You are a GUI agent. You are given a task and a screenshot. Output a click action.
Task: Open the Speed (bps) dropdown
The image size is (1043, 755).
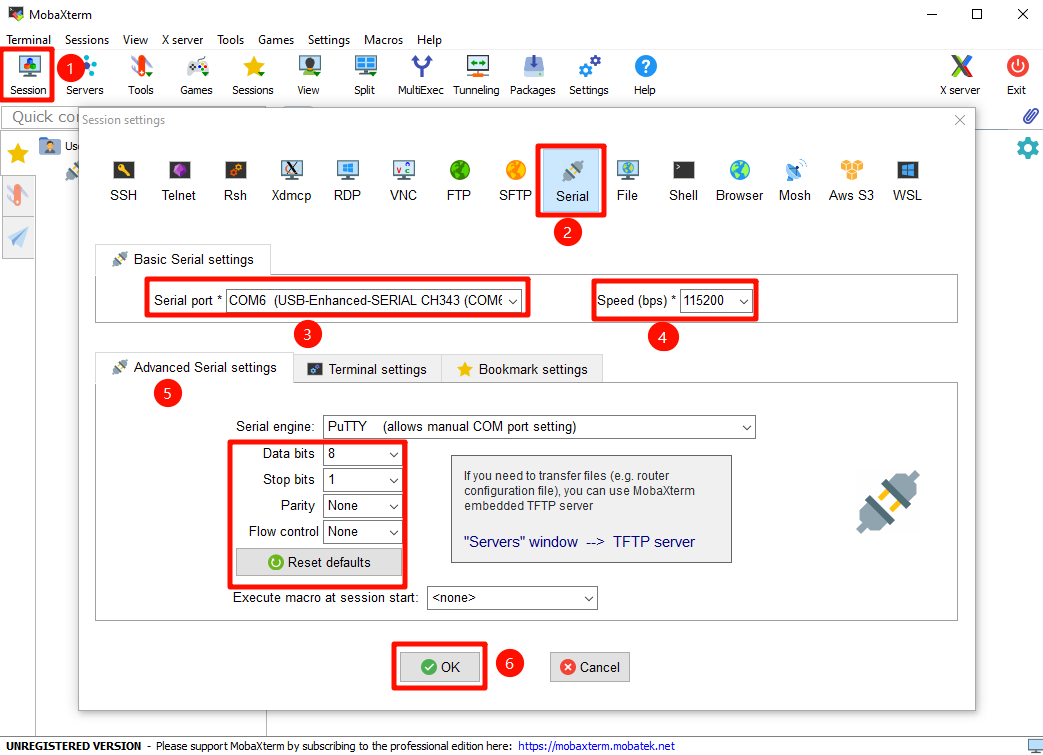coord(743,300)
